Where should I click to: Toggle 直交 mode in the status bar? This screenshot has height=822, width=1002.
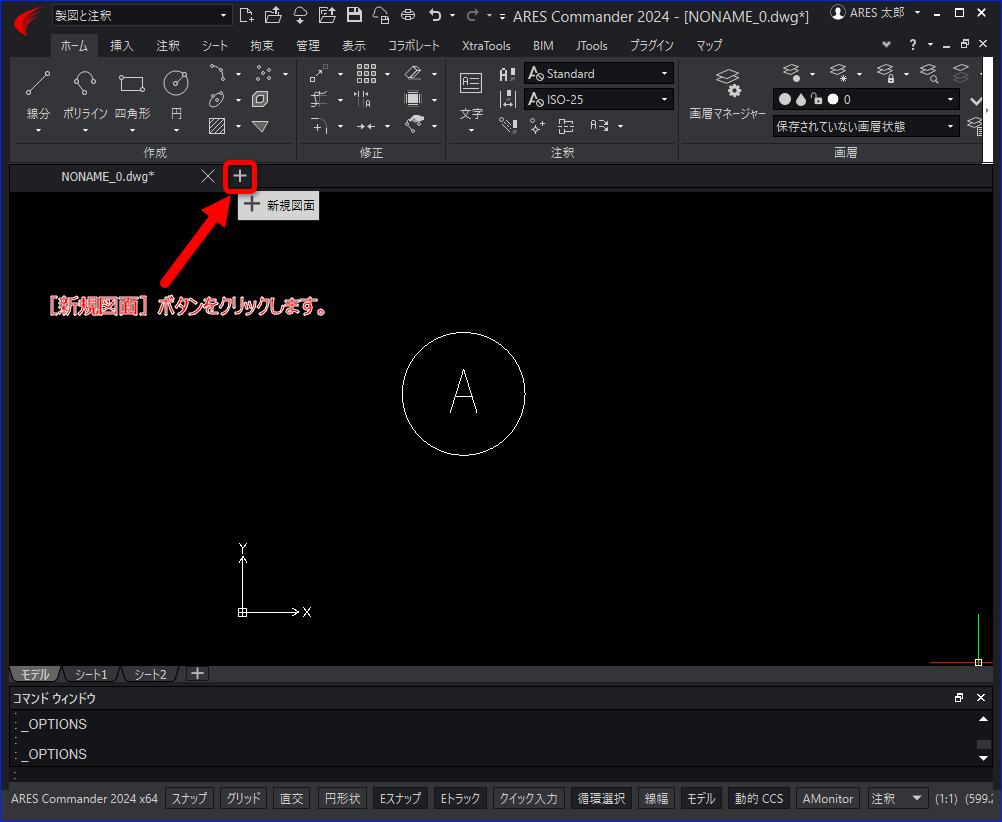point(291,798)
